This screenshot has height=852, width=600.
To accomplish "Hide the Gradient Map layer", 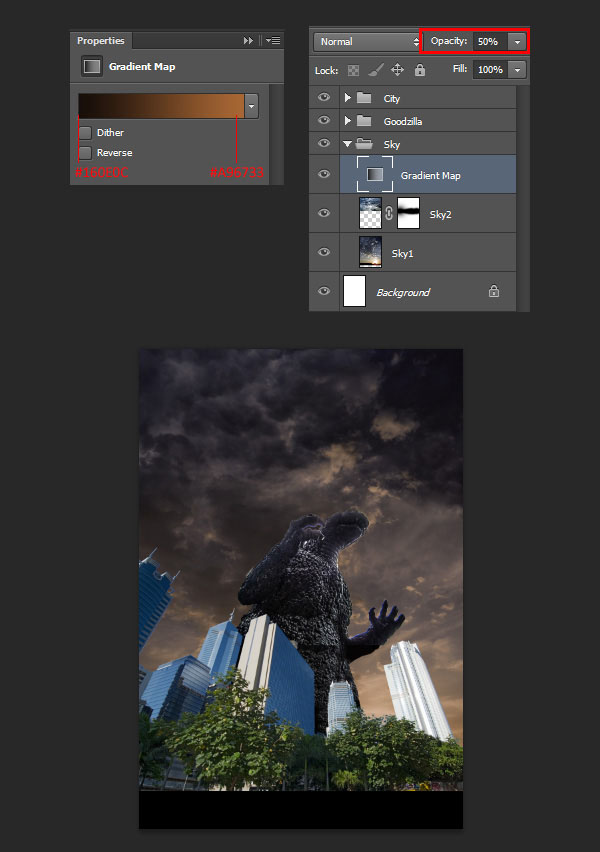I will coord(324,174).
